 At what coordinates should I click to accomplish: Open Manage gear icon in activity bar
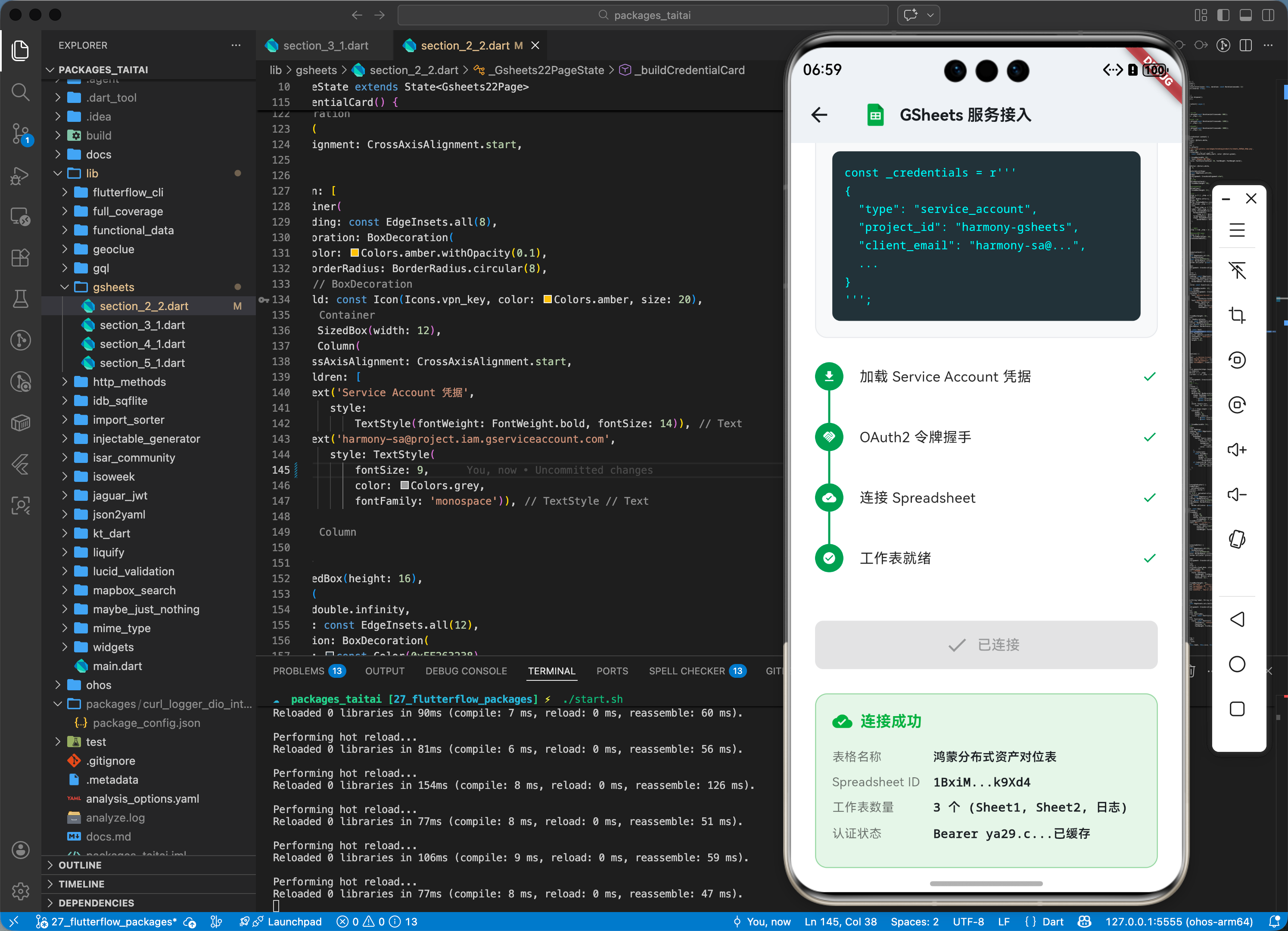tap(20, 891)
